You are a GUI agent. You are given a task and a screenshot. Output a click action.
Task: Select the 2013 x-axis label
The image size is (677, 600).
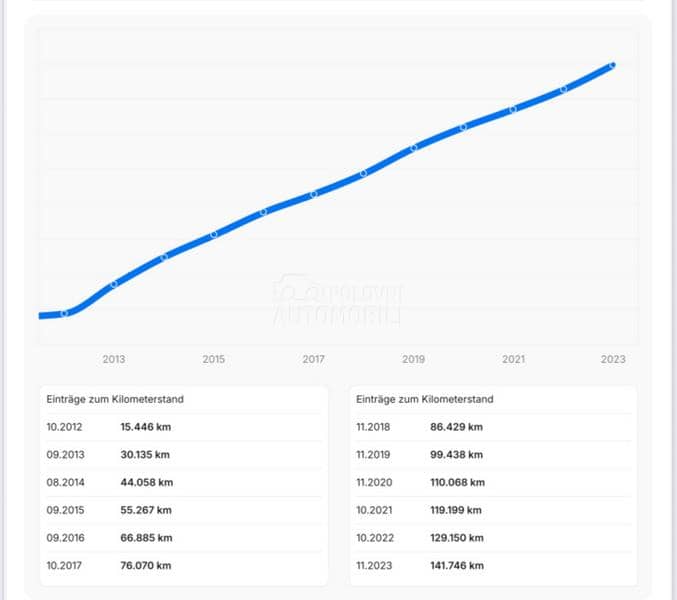click(x=114, y=359)
